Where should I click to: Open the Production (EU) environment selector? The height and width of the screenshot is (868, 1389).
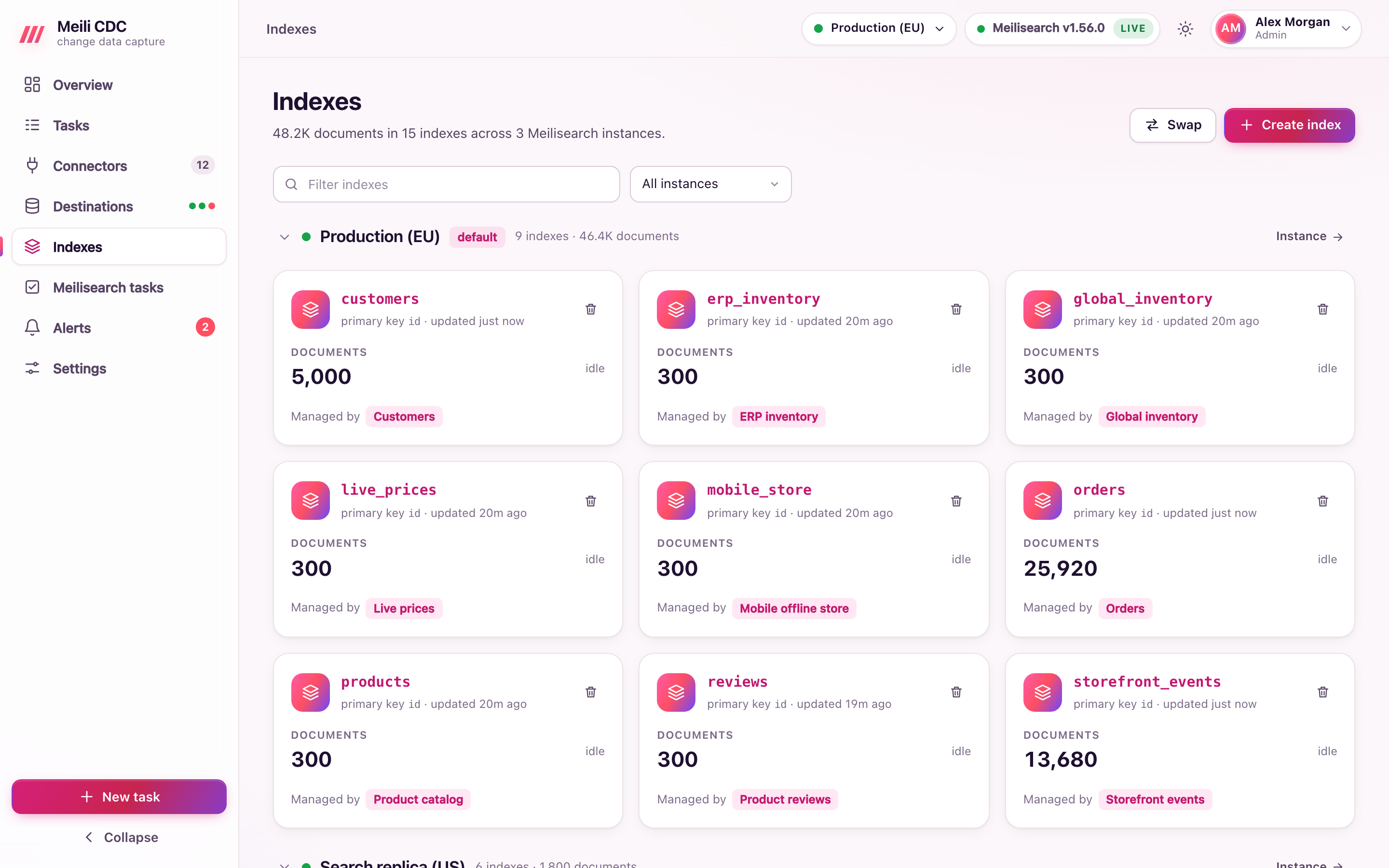[879, 28]
